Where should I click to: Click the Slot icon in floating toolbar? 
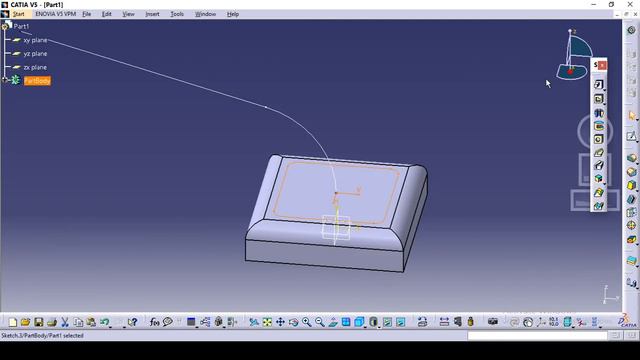[598, 166]
